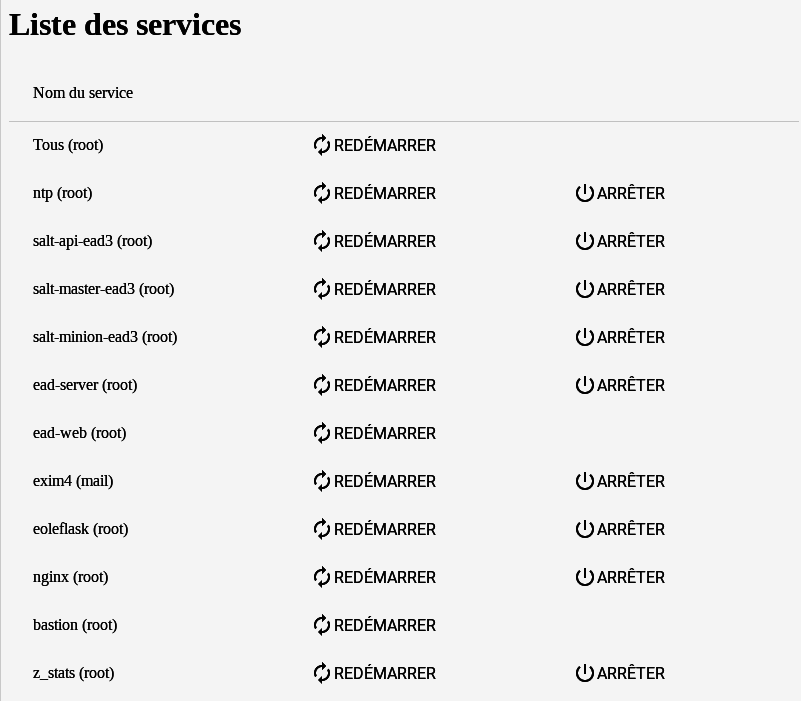Viewport: 801px width, 701px height.
Task: Click the restart icon for bastion service
Action: click(321, 625)
